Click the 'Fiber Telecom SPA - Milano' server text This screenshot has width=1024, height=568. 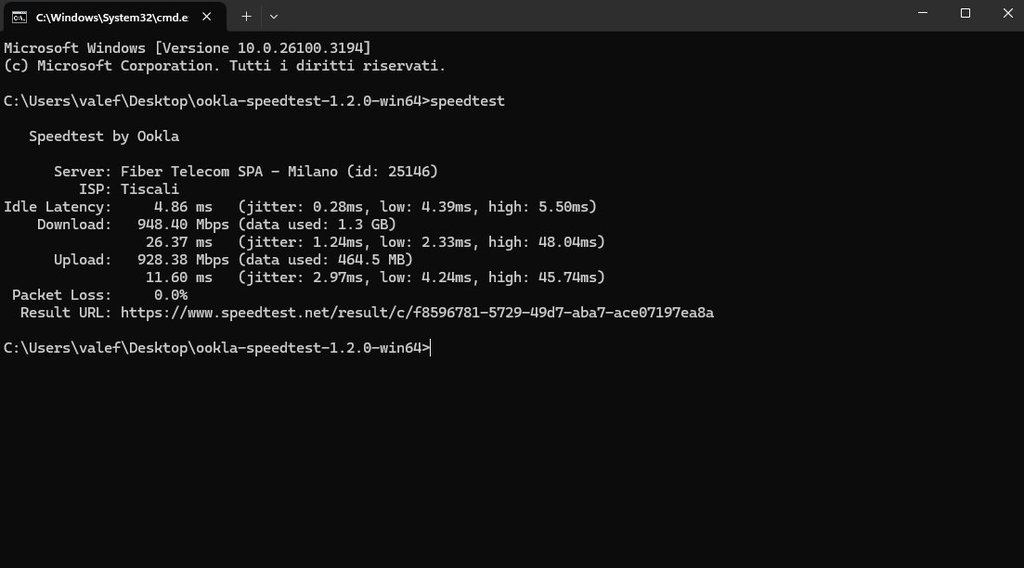click(229, 172)
